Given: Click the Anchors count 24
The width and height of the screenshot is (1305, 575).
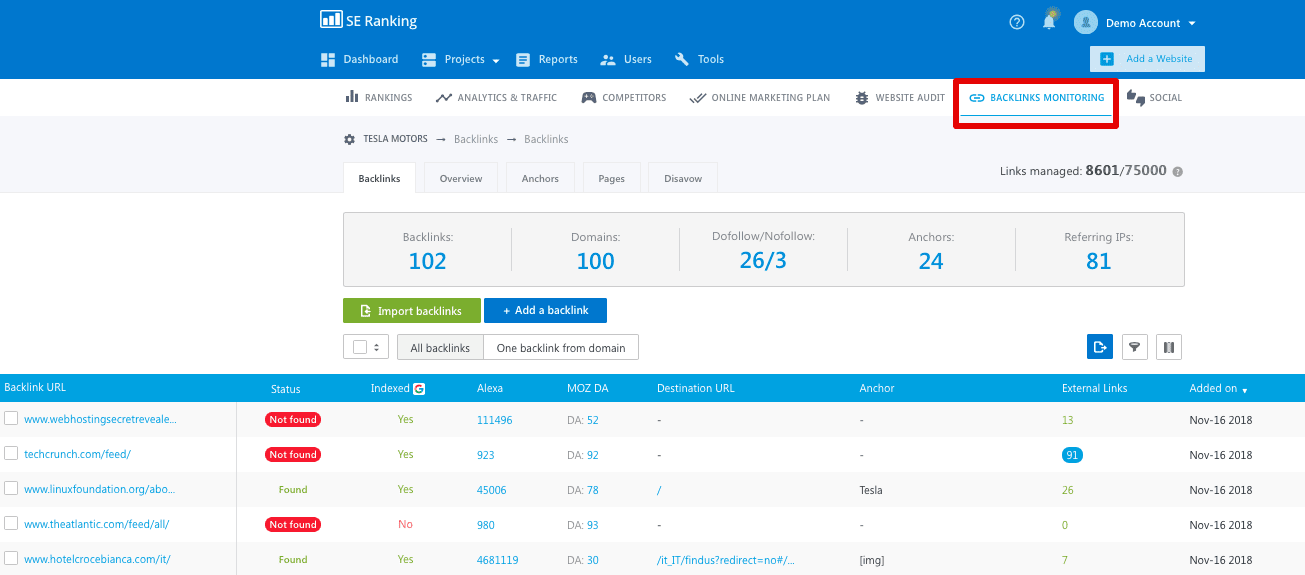Looking at the screenshot, I should (x=931, y=261).
